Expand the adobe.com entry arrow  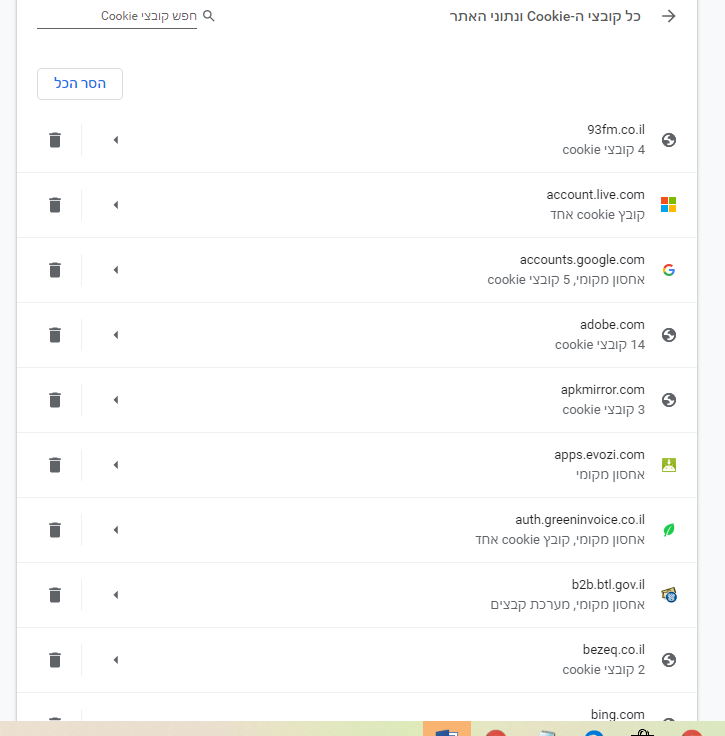click(x=115, y=335)
